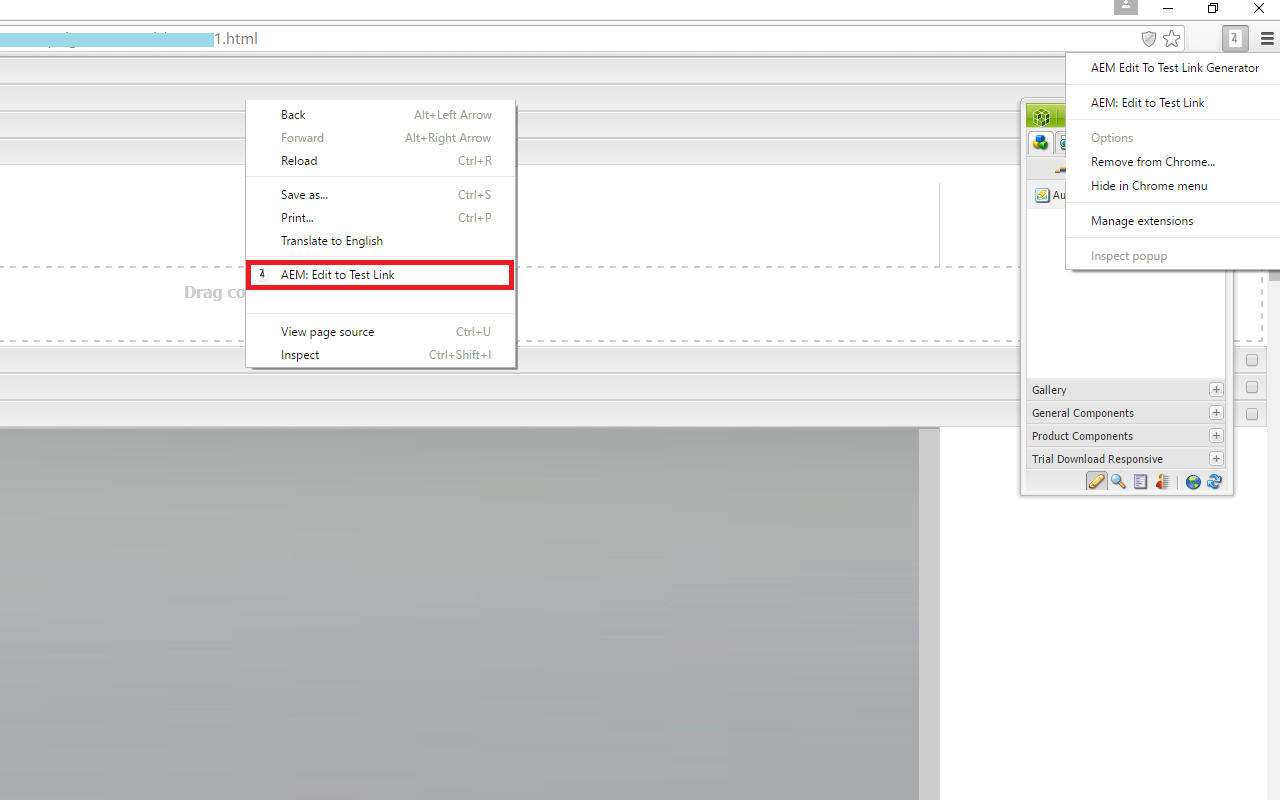Tick the topmost component checkbox on the right edge
The width and height of the screenshot is (1280, 800).
[1252, 360]
